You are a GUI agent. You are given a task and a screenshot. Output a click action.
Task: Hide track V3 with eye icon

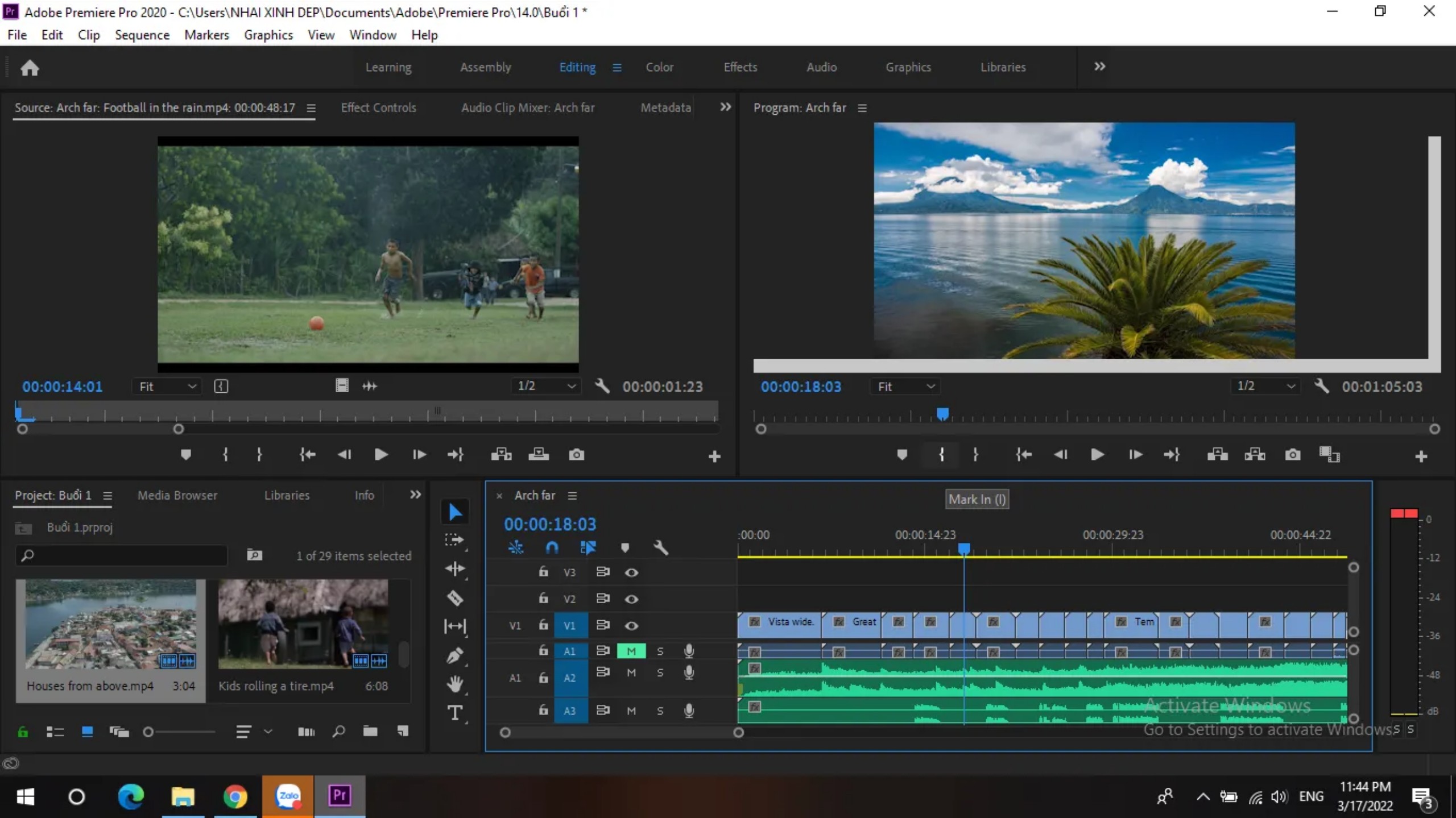coord(631,572)
